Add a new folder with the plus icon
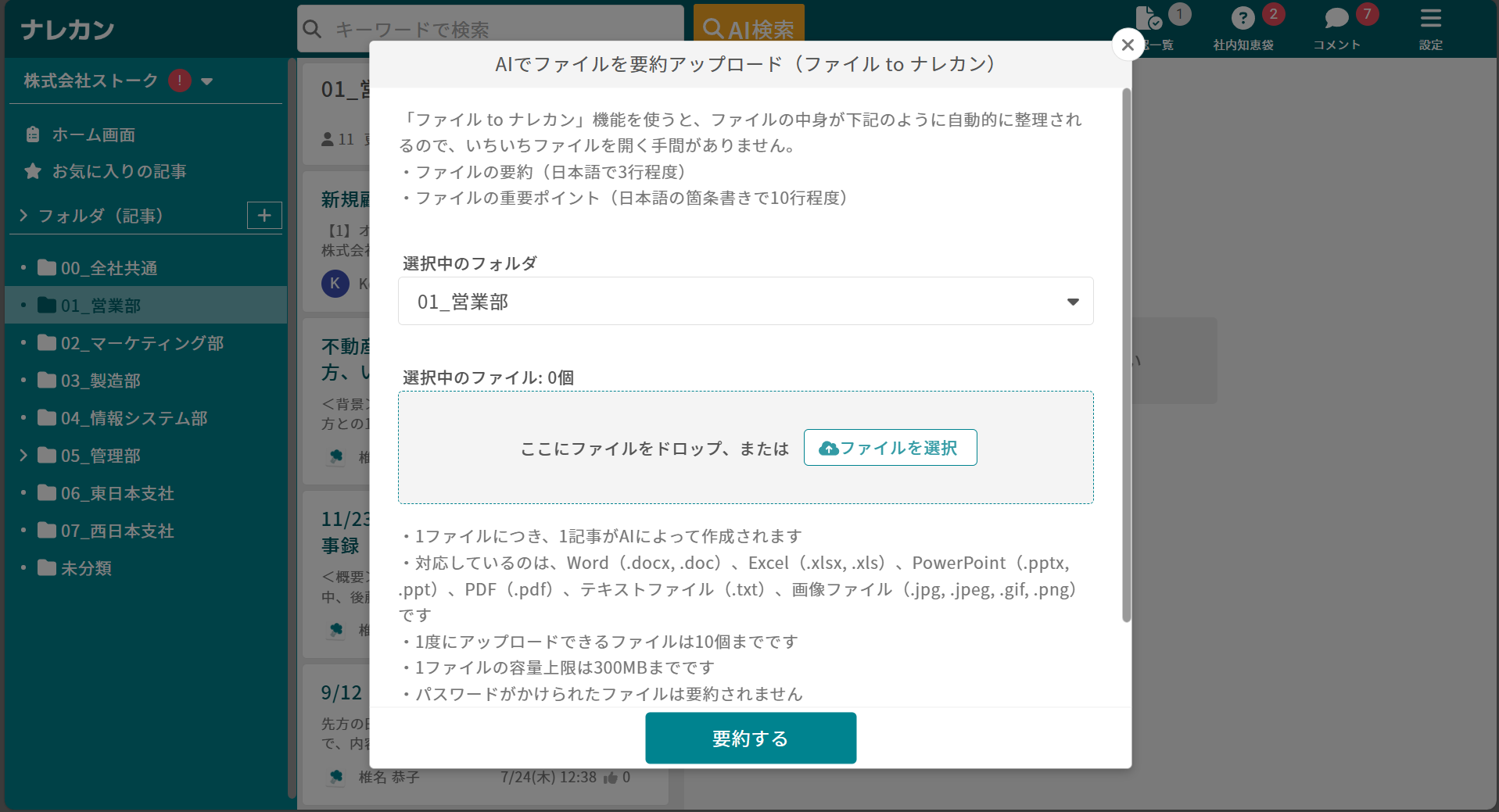 [x=264, y=216]
